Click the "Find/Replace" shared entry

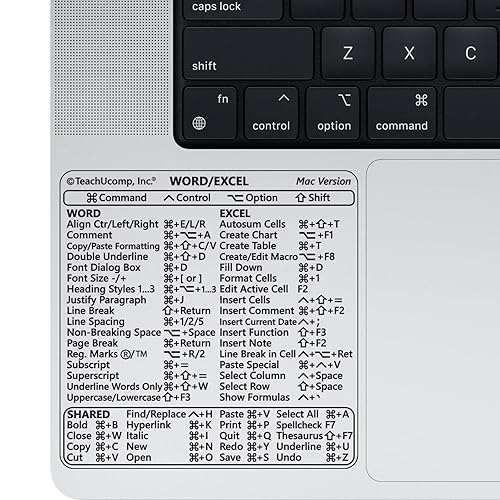169,414
